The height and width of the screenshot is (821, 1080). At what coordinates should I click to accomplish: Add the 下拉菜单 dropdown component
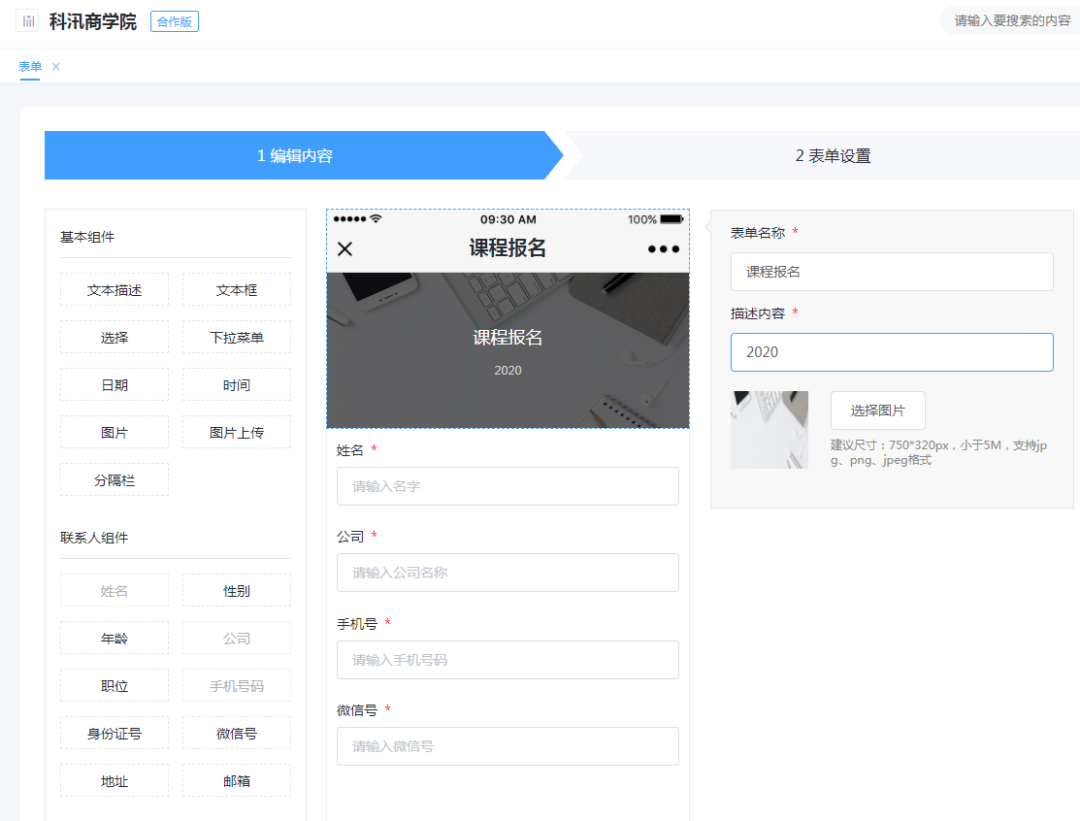point(236,337)
